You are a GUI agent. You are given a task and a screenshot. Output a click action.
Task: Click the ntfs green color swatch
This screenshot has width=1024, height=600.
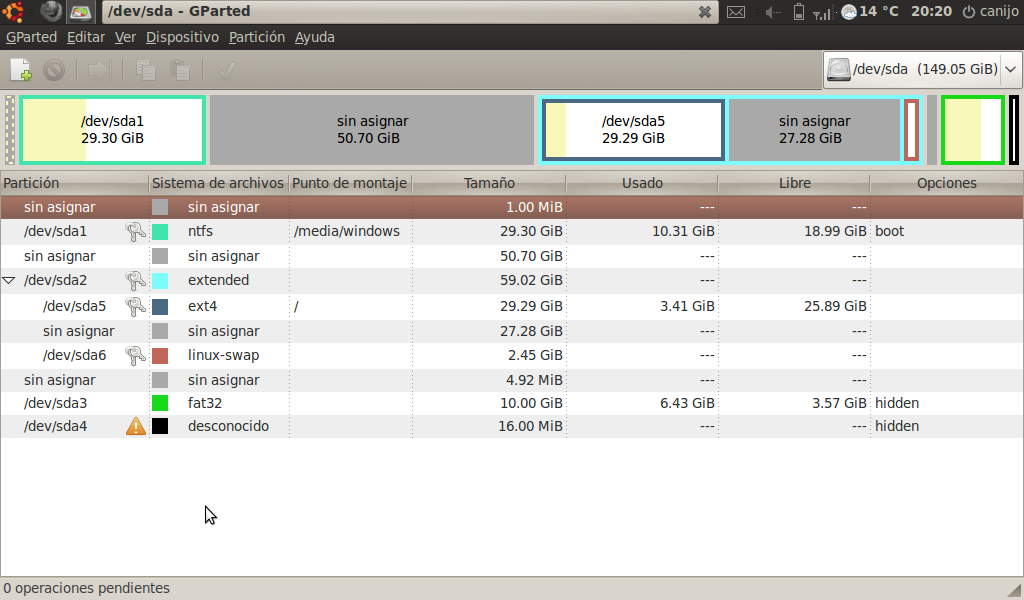pyautogui.click(x=160, y=231)
